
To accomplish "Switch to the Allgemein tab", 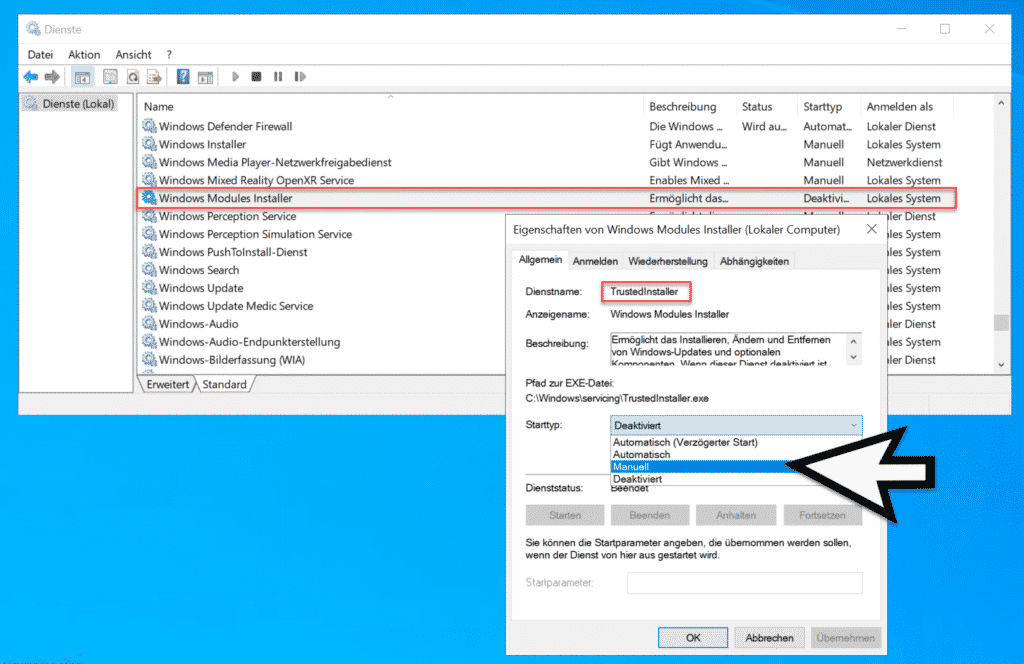I will point(540,260).
